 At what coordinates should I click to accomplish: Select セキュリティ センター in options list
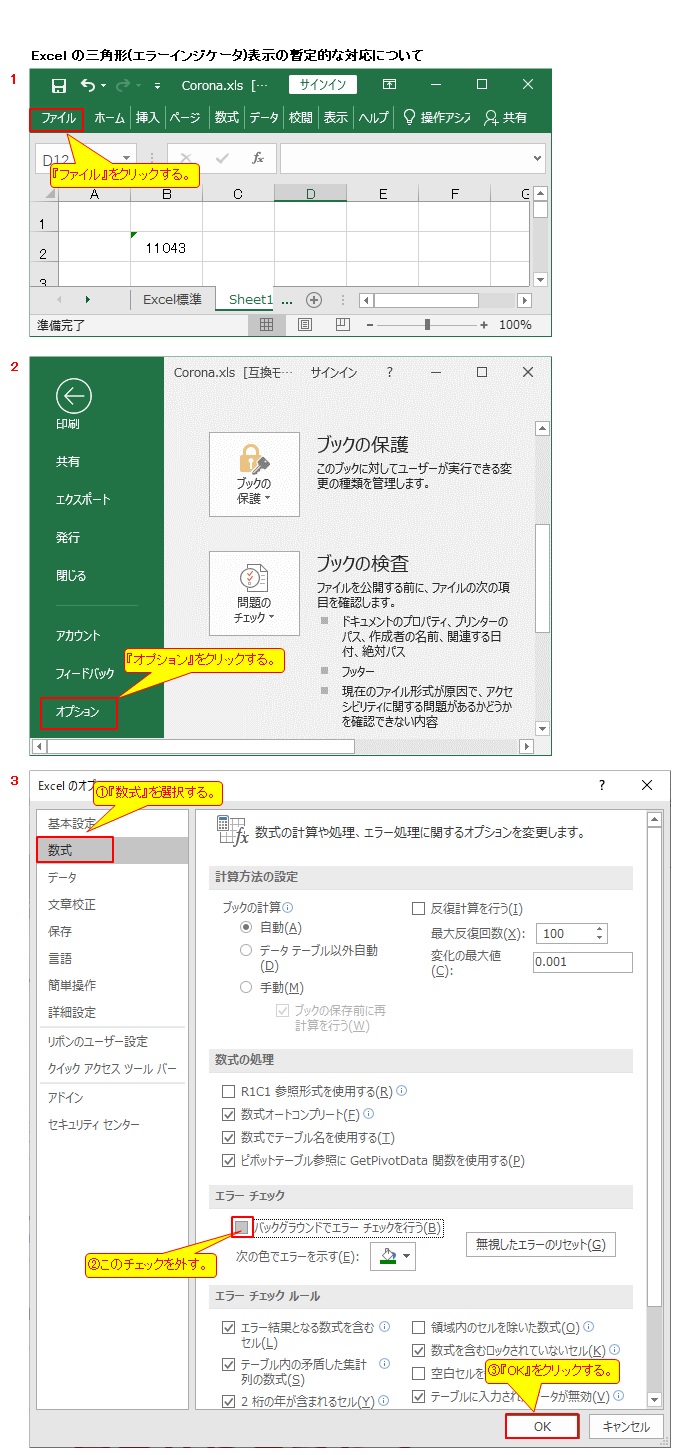94,1124
